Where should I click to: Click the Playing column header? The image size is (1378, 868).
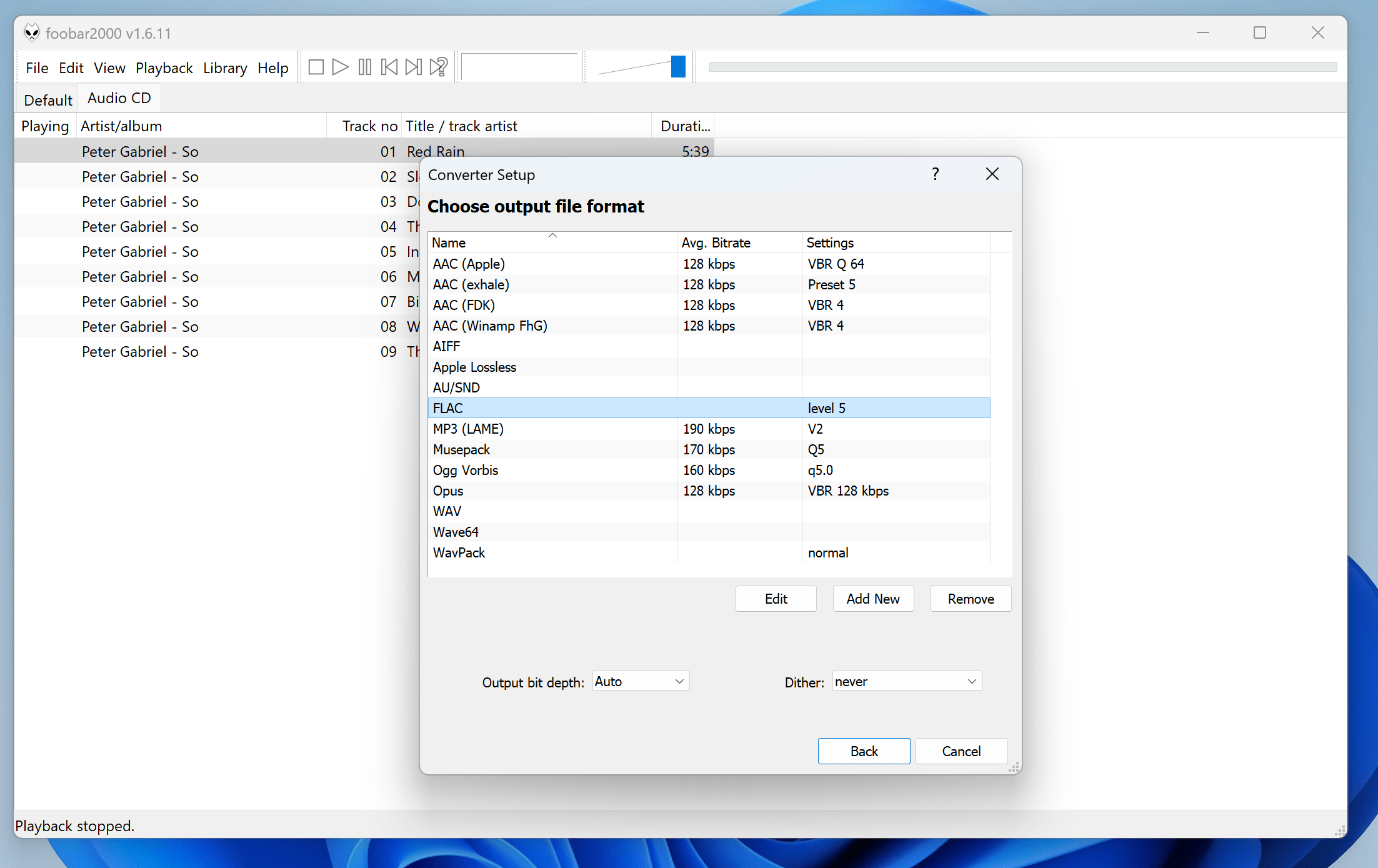click(45, 126)
